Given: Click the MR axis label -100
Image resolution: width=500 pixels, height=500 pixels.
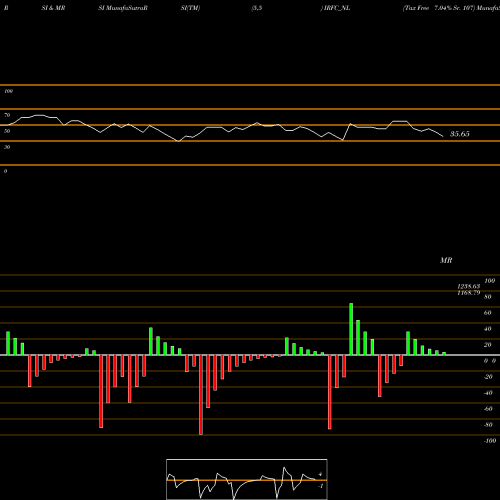Looking at the screenshot, I should [490, 441].
